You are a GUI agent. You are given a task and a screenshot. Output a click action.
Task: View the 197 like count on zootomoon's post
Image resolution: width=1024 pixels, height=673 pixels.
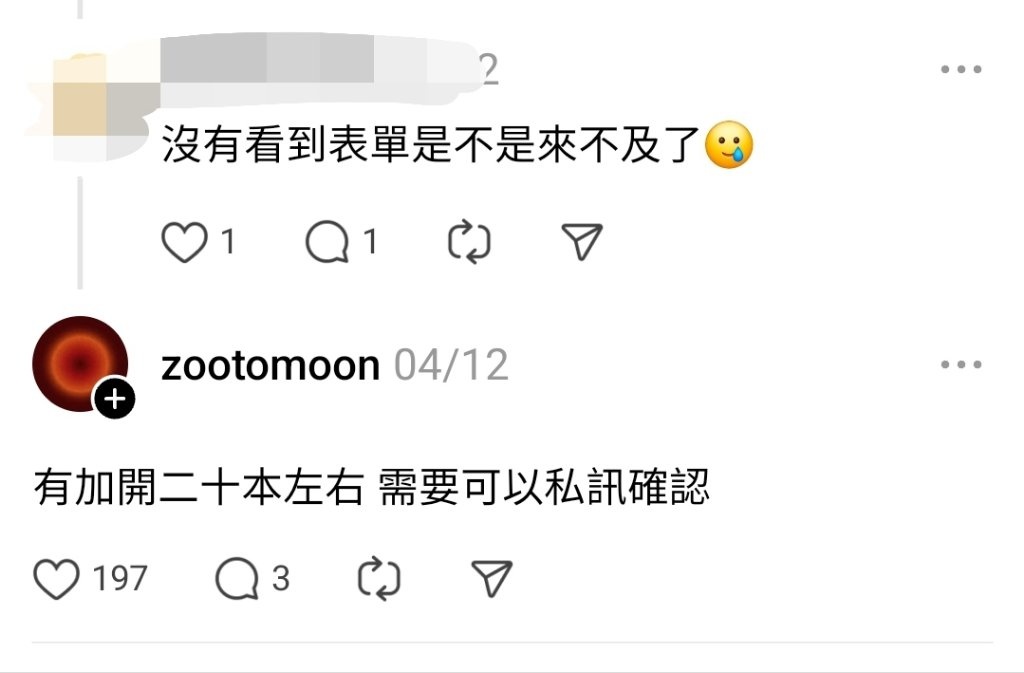coord(120,579)
